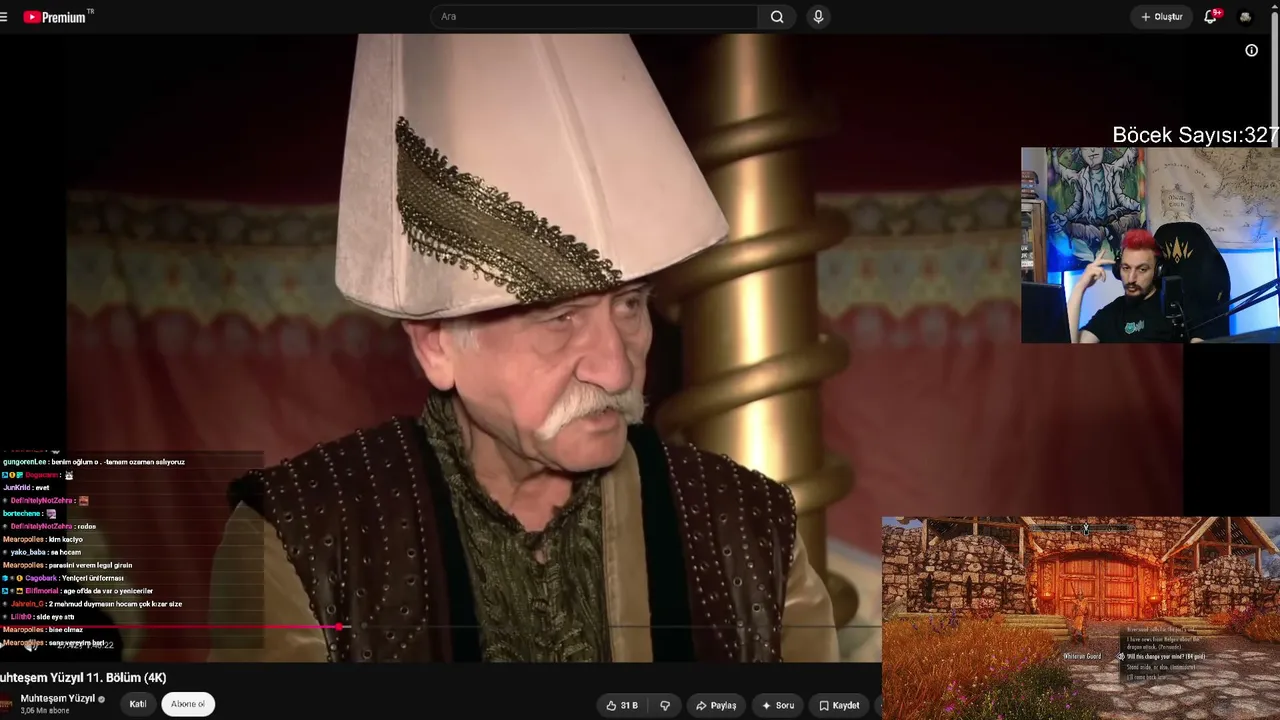Image resolution: width=1280 pixels, height=720 pixels.
Task: Select chat username 'Lilith0'
Action: pos(21,617)
